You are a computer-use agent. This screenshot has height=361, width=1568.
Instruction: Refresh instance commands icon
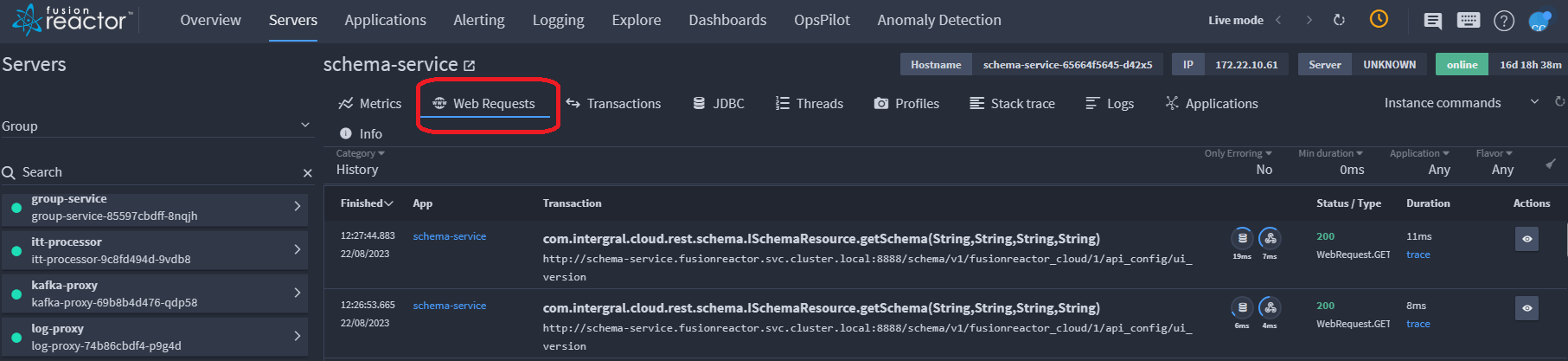(x=1560, y=102)
